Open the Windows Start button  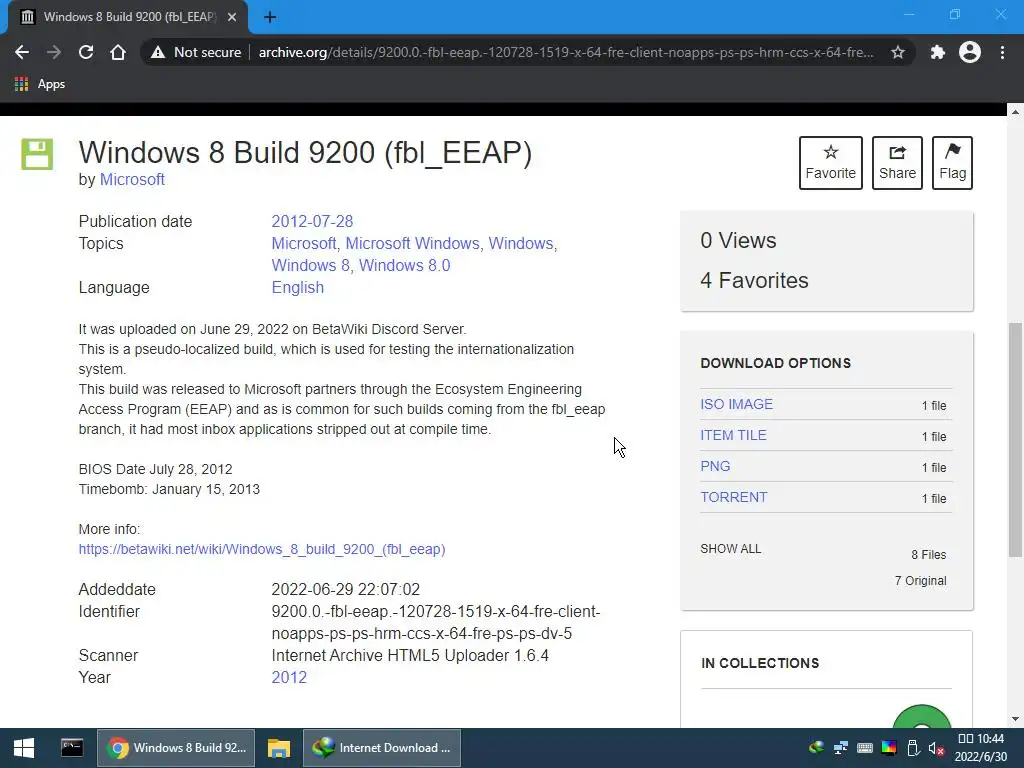24,748
